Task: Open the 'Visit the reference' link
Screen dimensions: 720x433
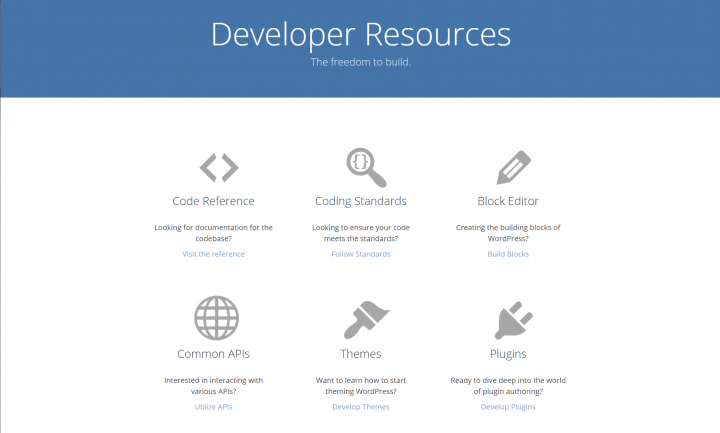Action: (x=213, y=254)
